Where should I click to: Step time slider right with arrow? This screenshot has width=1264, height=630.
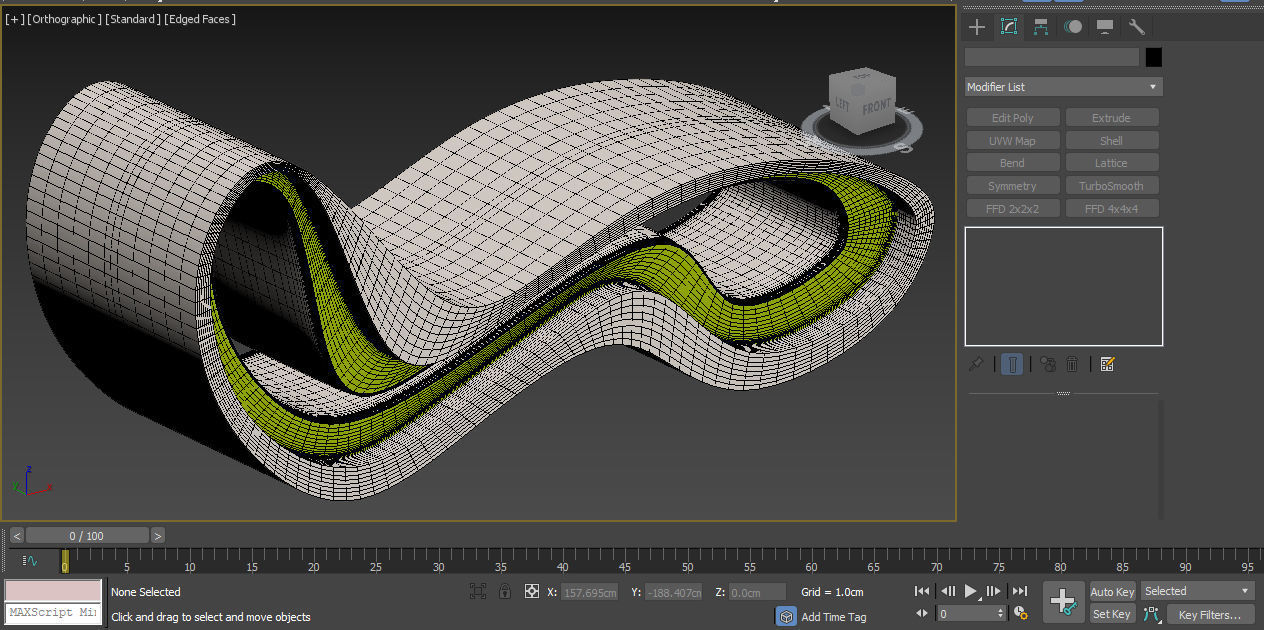(x=158, y=536)
